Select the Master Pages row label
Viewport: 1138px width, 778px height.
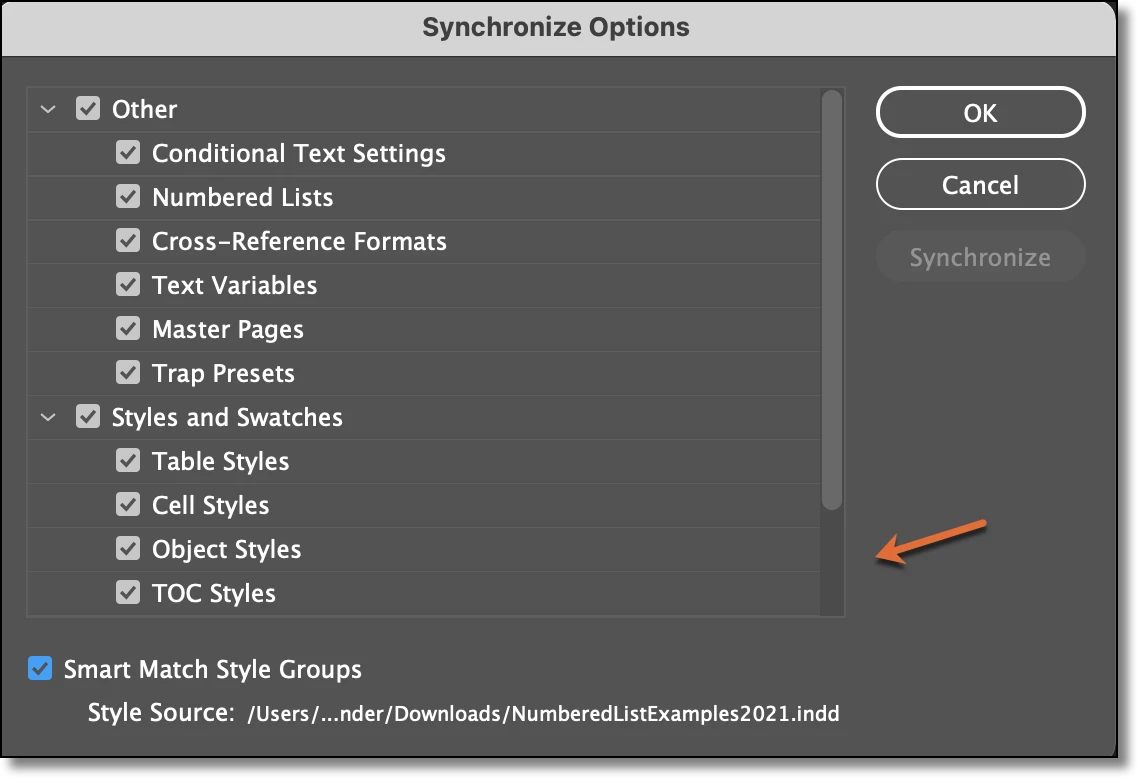tap(228, 329)
